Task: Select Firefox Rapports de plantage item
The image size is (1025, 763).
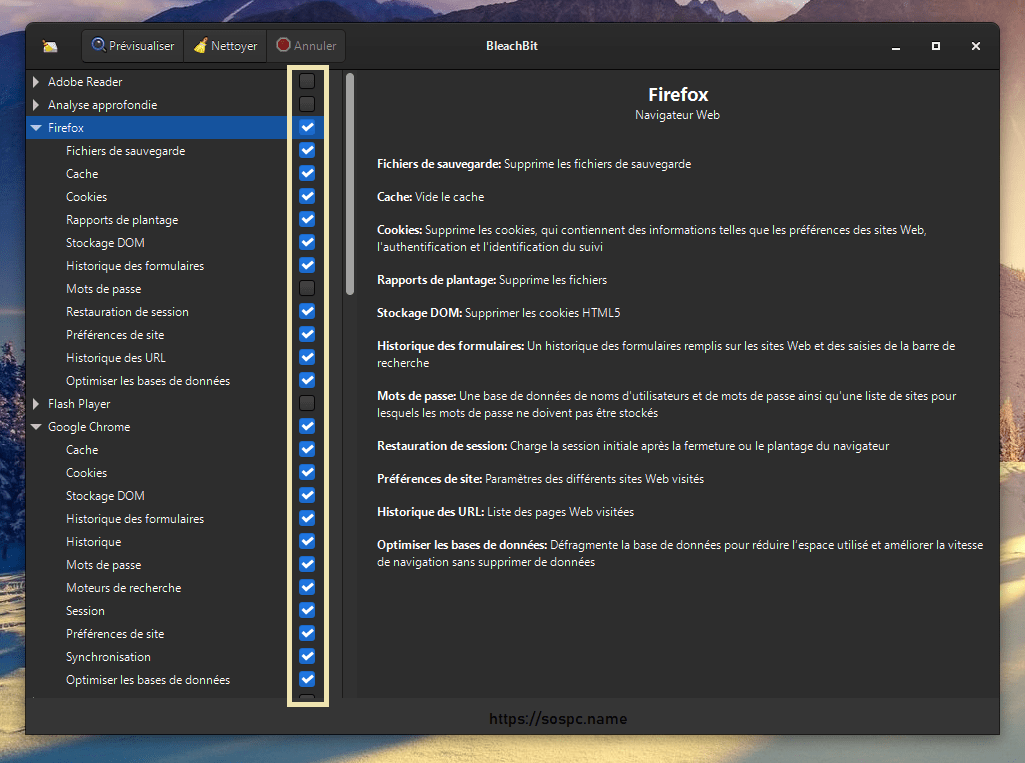Action: tap(122, 220)
